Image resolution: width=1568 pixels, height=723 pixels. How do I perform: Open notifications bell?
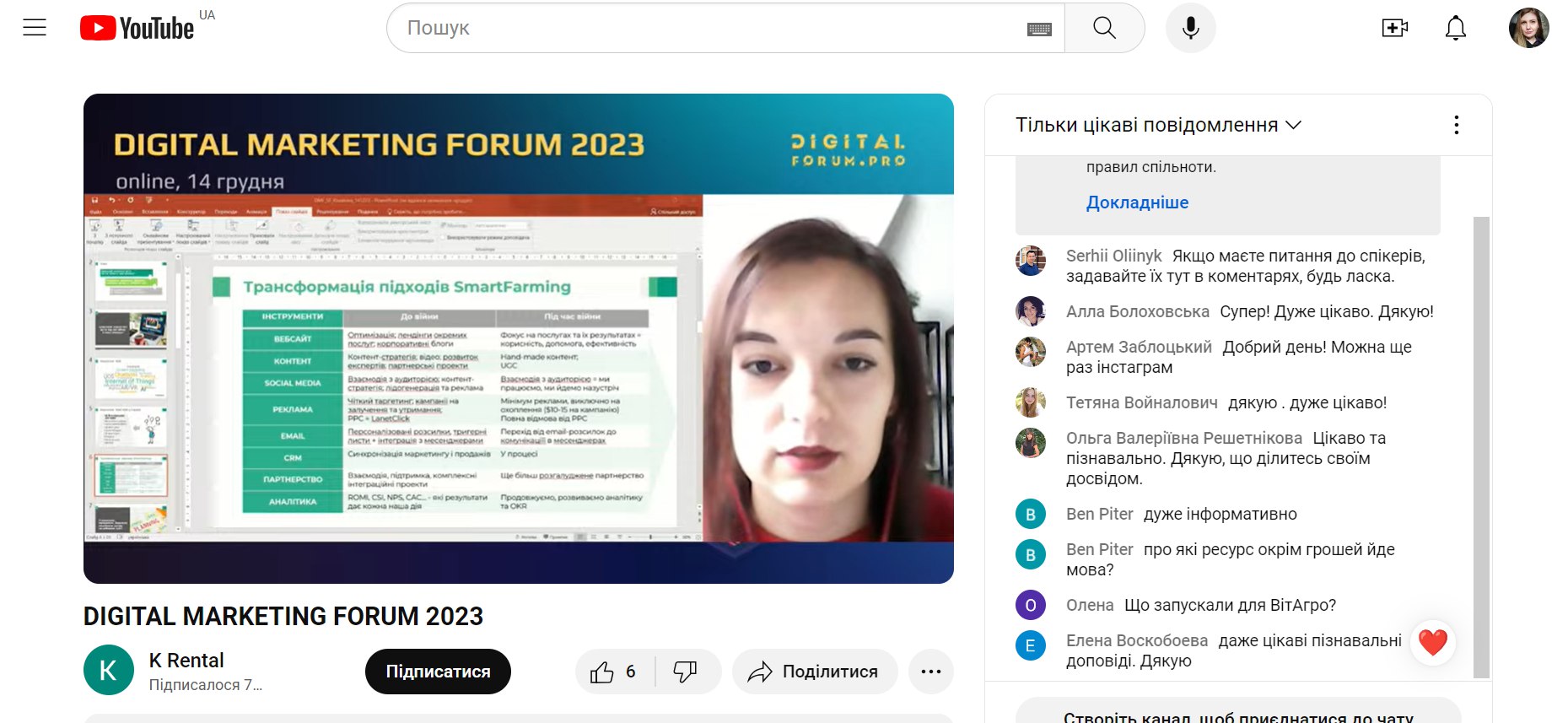pos(1456,28)
